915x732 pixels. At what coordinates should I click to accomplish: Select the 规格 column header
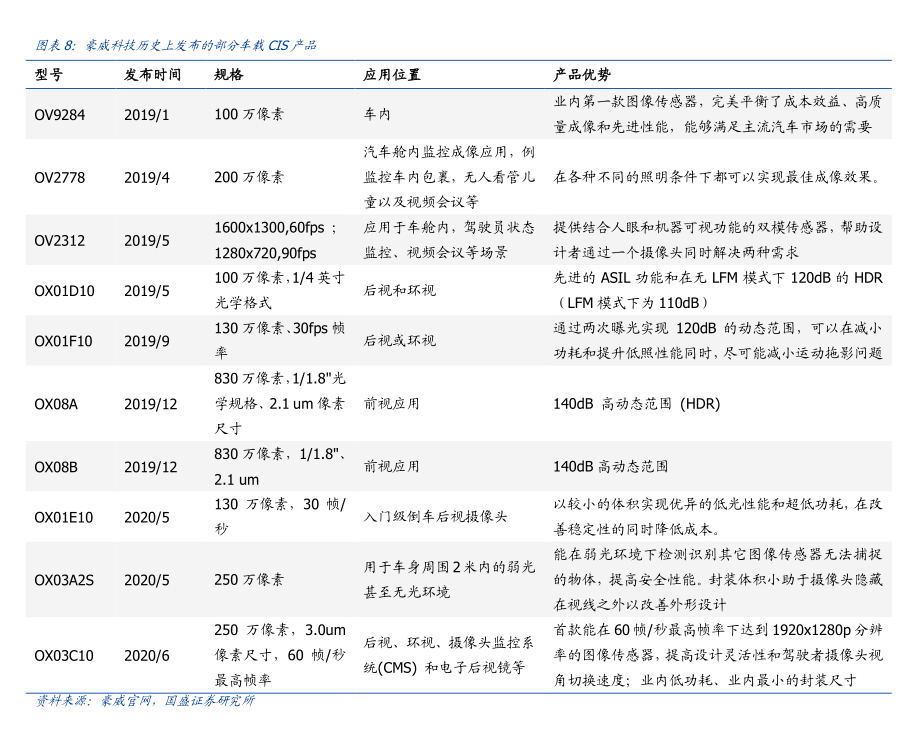pos(229,75)
